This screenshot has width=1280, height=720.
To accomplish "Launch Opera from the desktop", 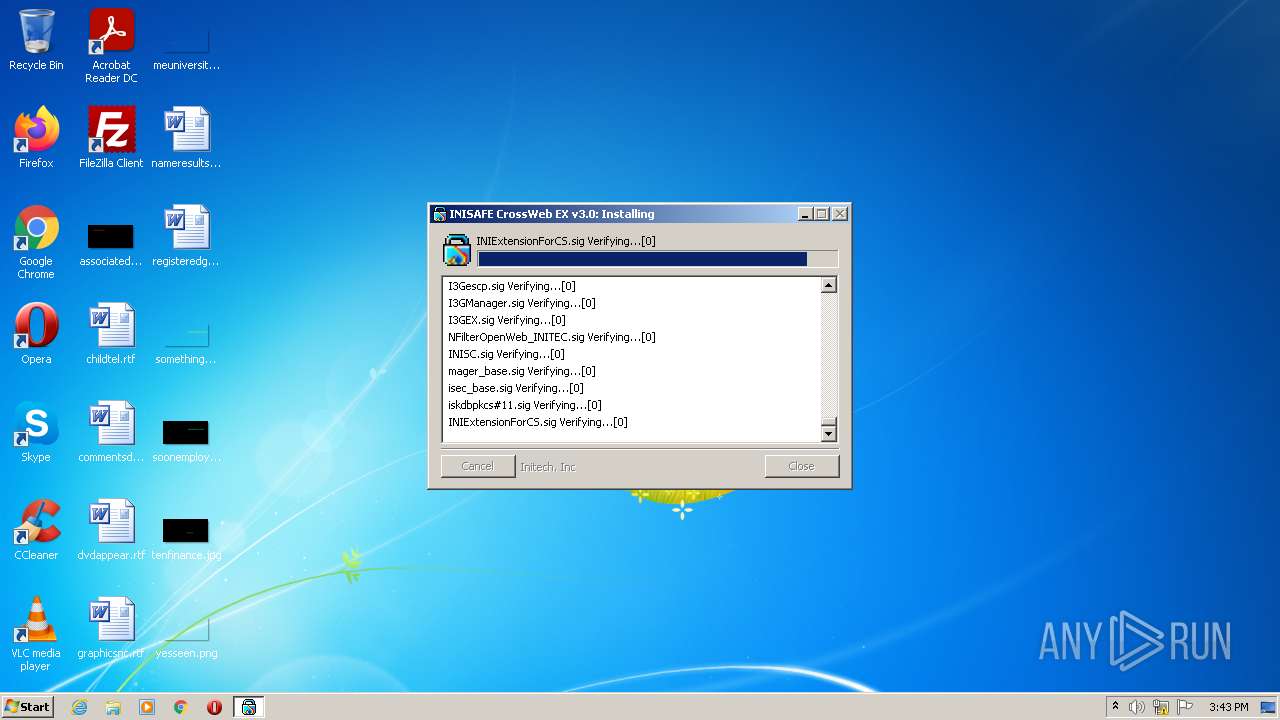I will pos(36,334).
